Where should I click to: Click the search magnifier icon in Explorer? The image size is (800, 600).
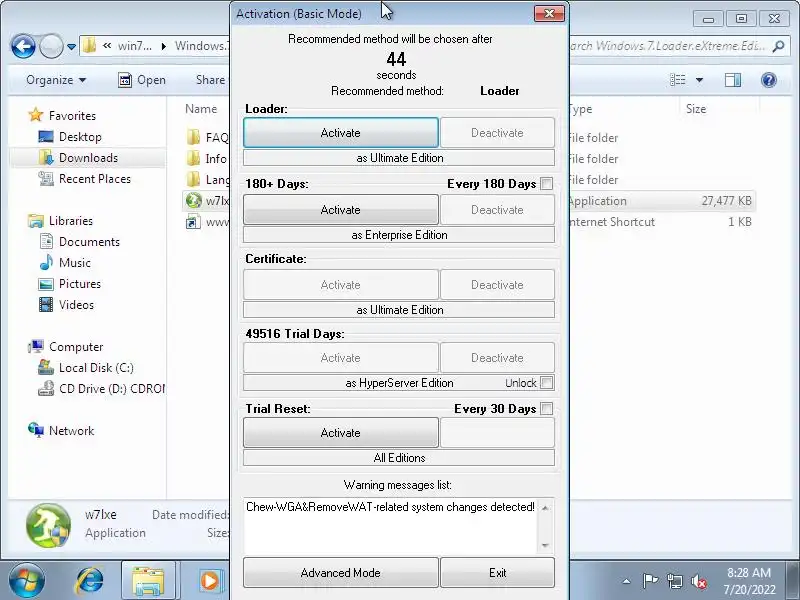[779, 46]
